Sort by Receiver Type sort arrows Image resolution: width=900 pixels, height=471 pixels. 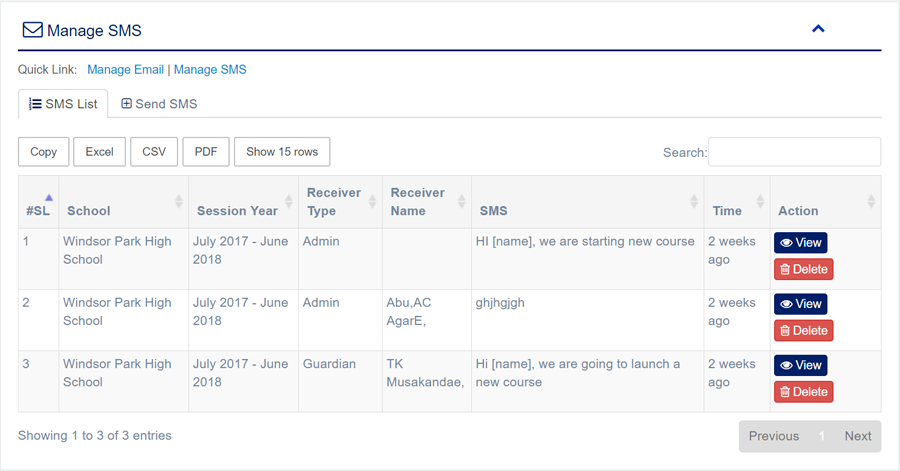click(x=373, y=202)
